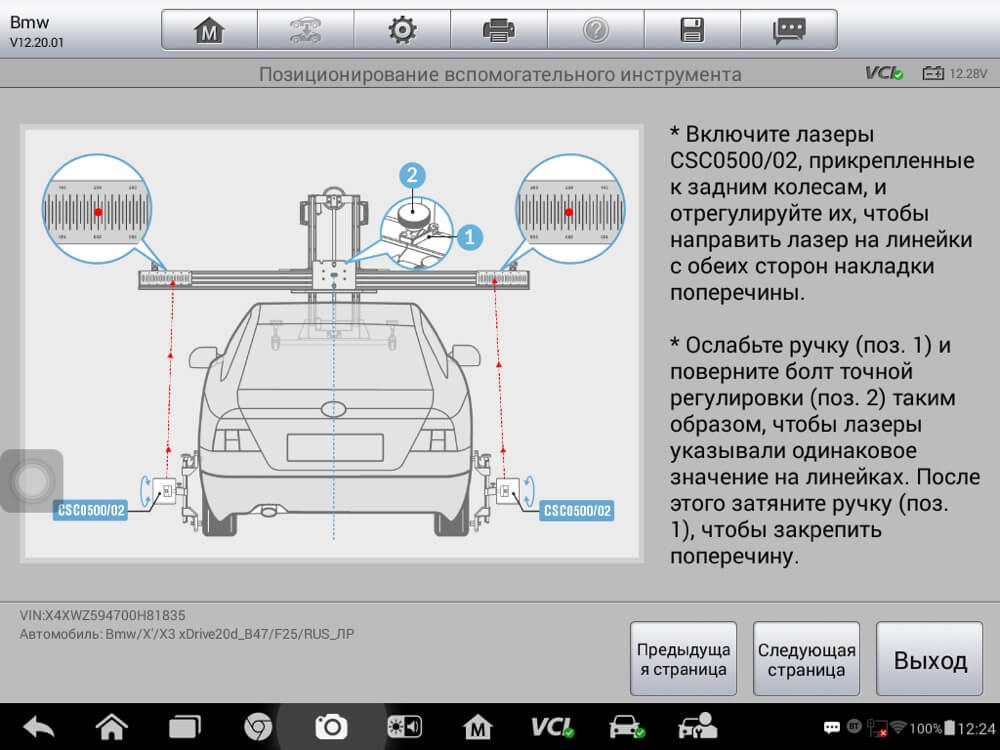Launch Chrome browser from bottom bar

[258, 727]
